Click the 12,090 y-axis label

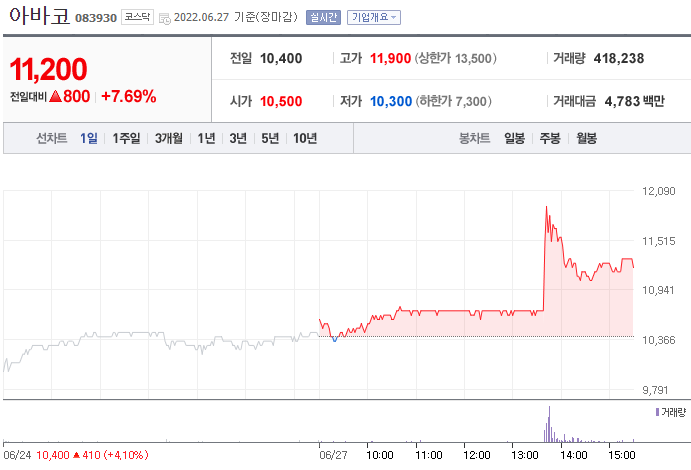coord(658,191)
